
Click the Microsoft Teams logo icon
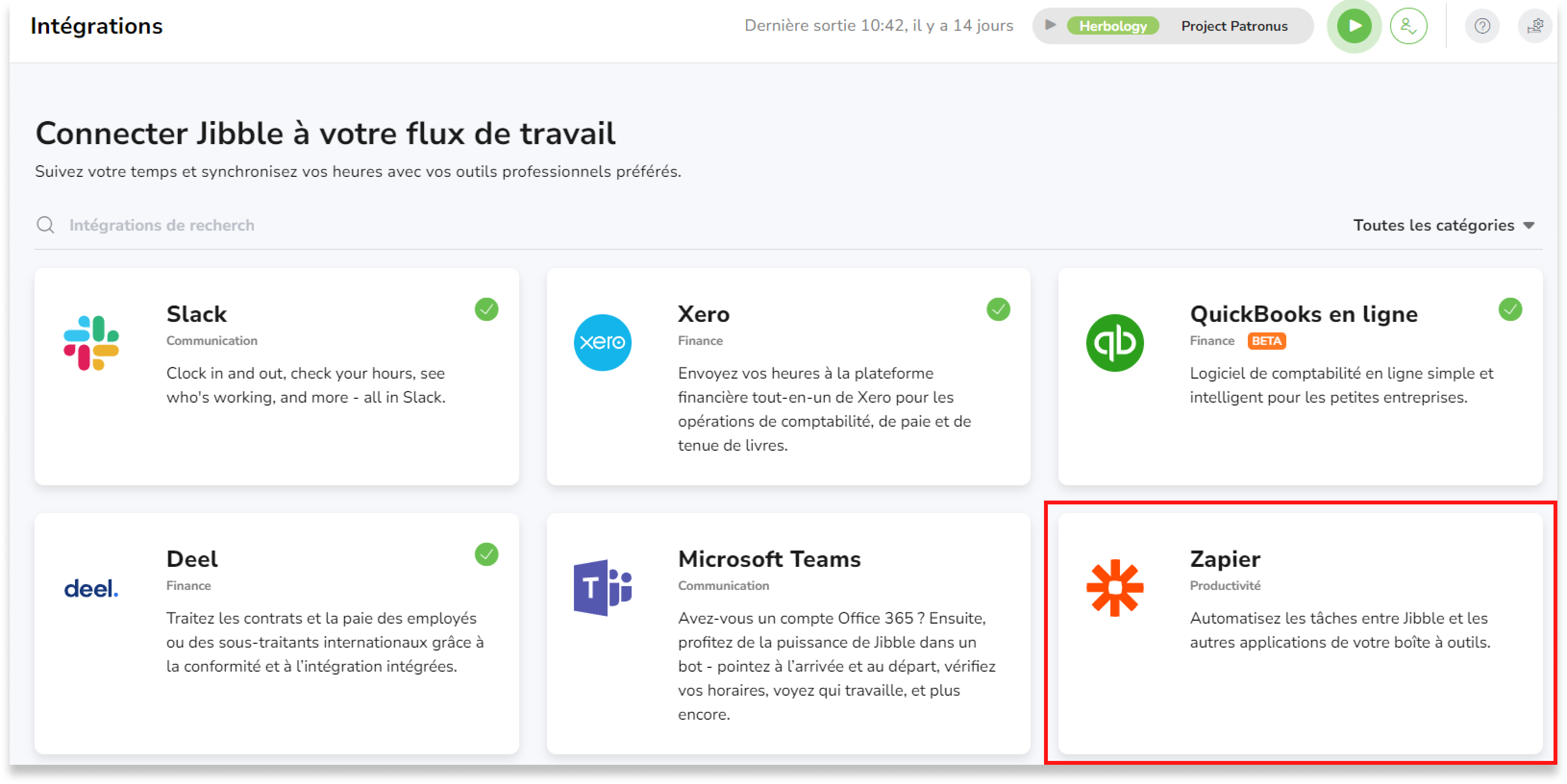point(603,588)
